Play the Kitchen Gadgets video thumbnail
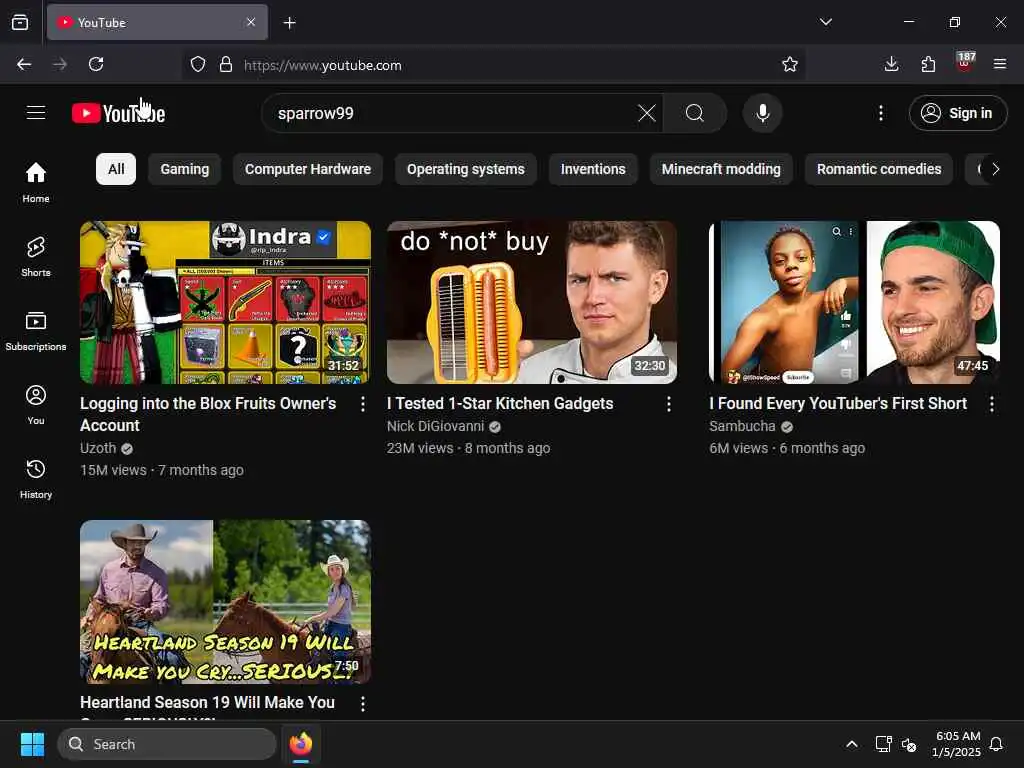 point(532,302)
